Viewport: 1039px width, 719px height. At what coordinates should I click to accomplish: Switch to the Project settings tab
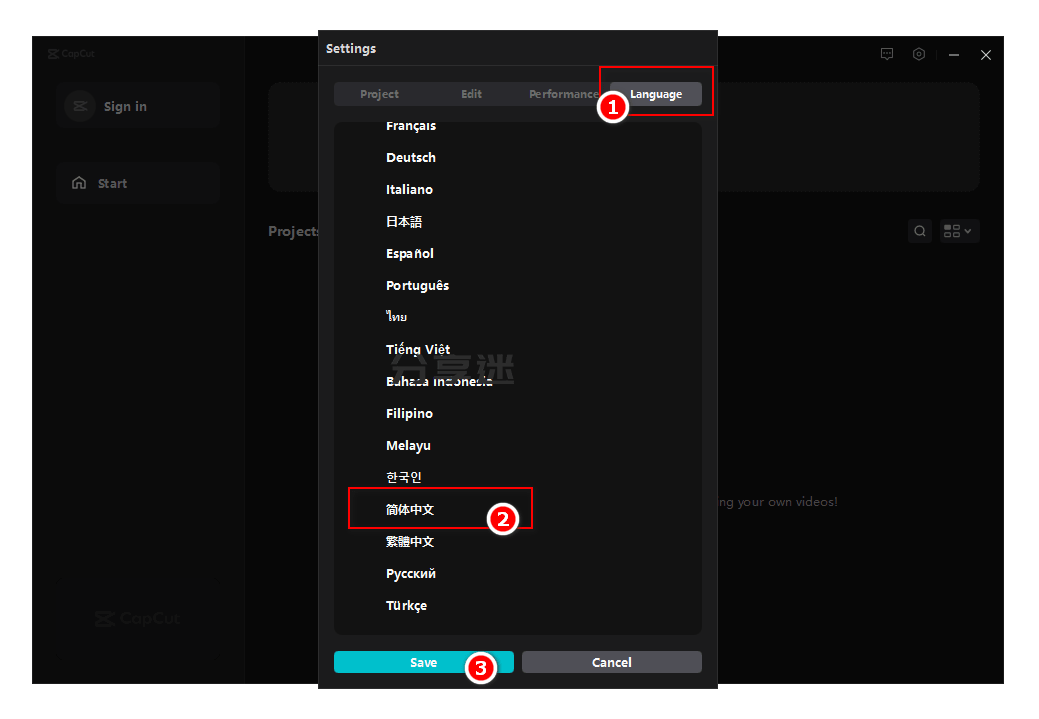coord(379,93)
